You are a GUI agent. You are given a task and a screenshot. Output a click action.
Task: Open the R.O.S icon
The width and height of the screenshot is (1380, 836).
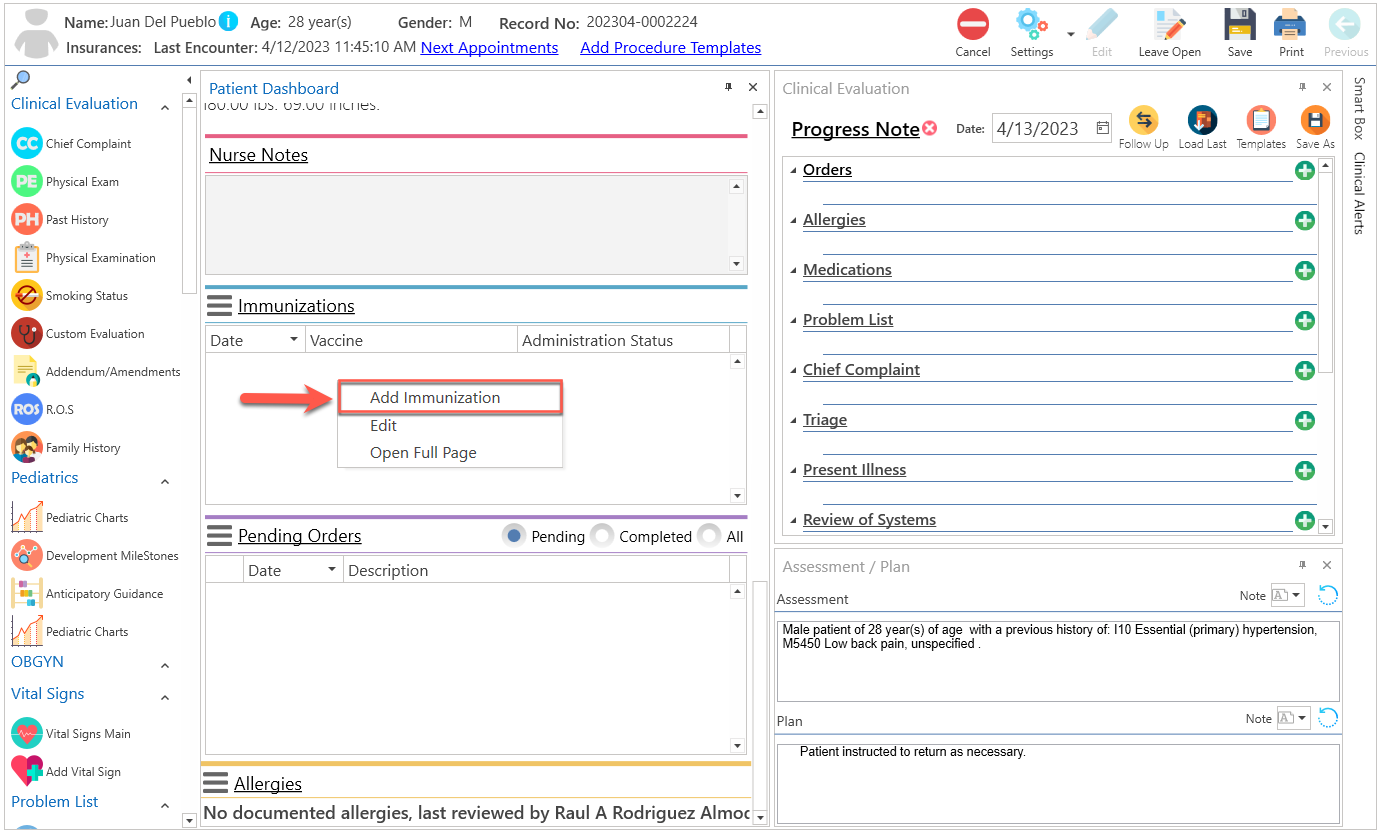coord(27,409)
